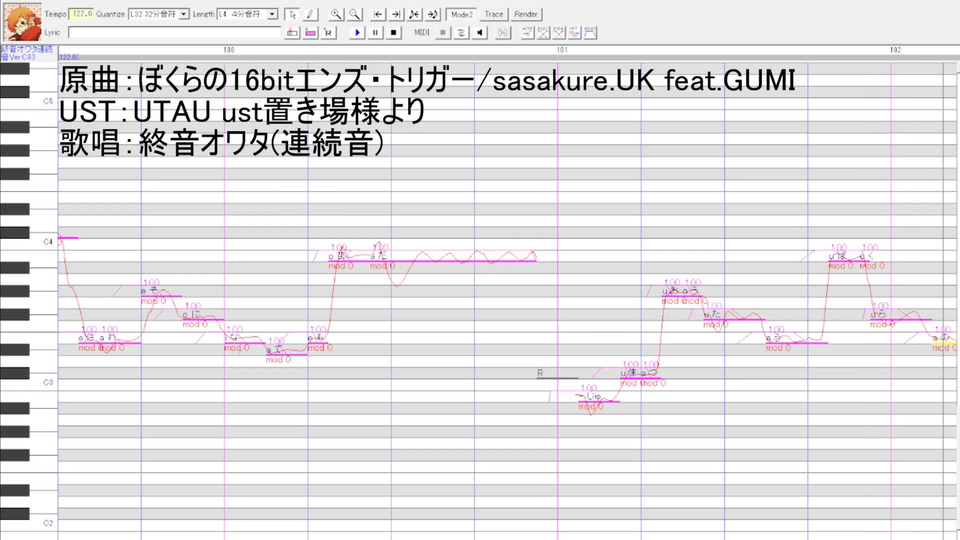The width and height of the screenshot is (960, 540).
Task: Click the Lyric input field
Action: point(174,32)
